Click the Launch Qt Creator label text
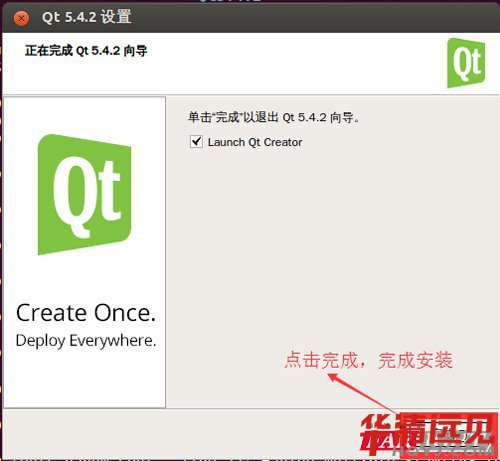This screenshot has width=500, height=461. pyautogui.click(x=255, y=142)
